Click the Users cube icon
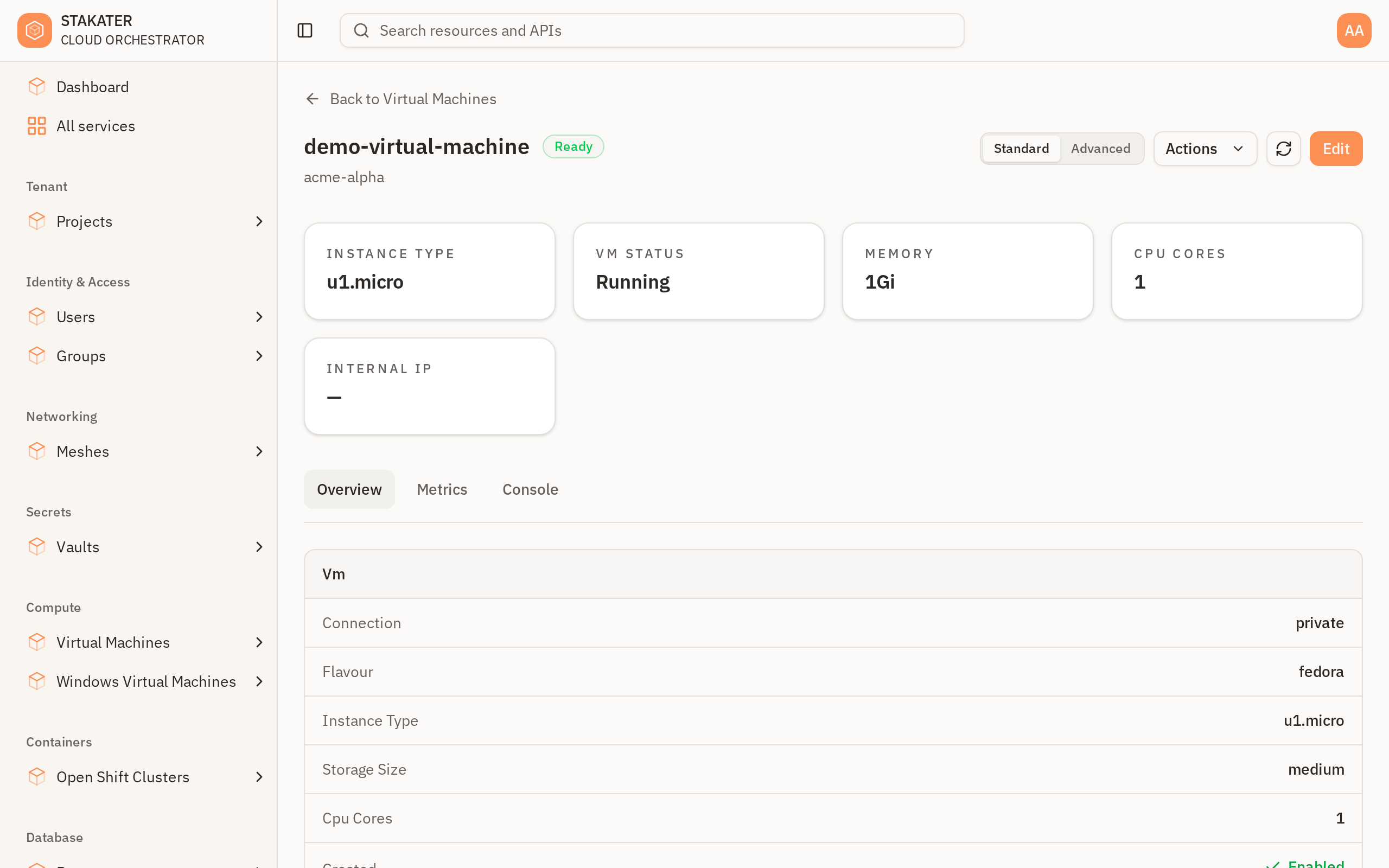 click(37, 317)
